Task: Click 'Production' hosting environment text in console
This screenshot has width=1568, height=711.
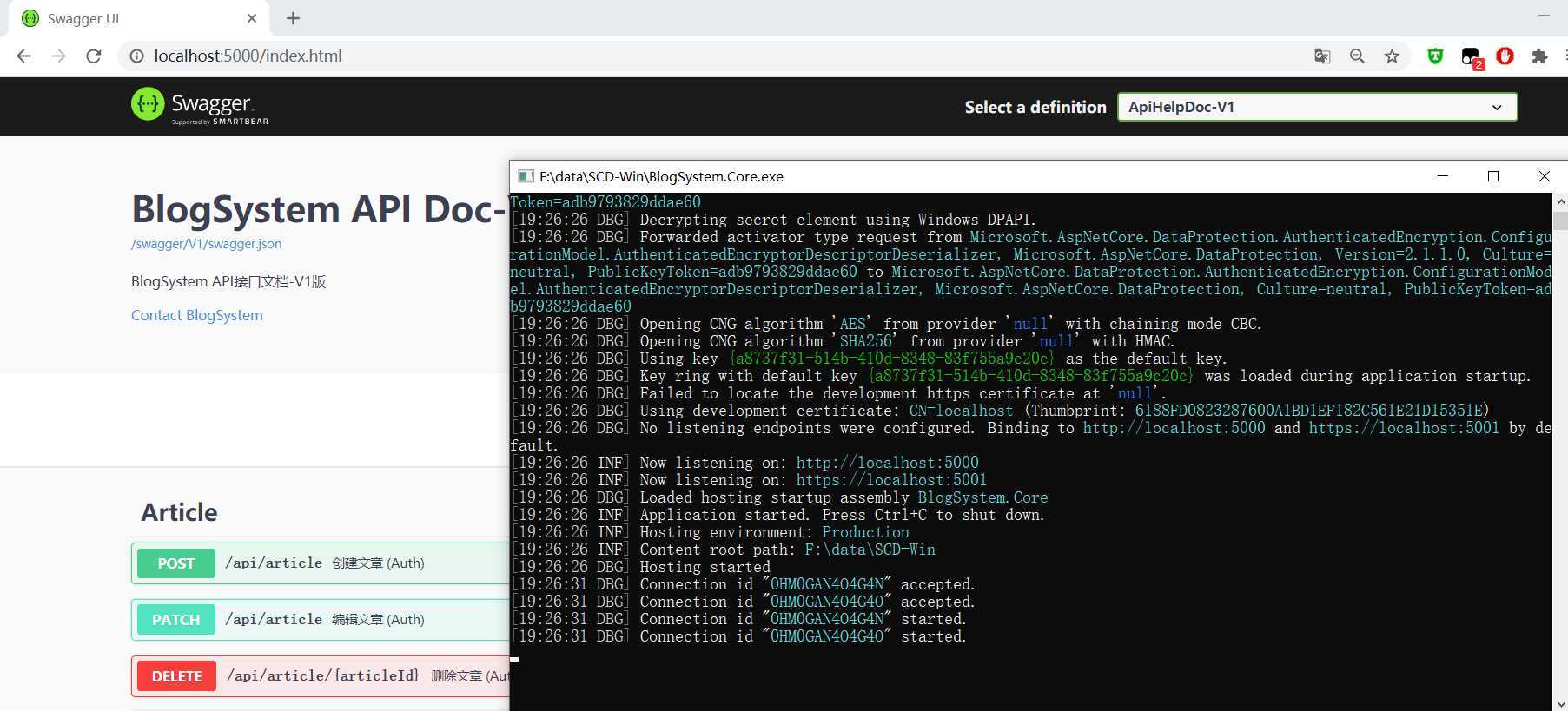Action: coord(865,532)
